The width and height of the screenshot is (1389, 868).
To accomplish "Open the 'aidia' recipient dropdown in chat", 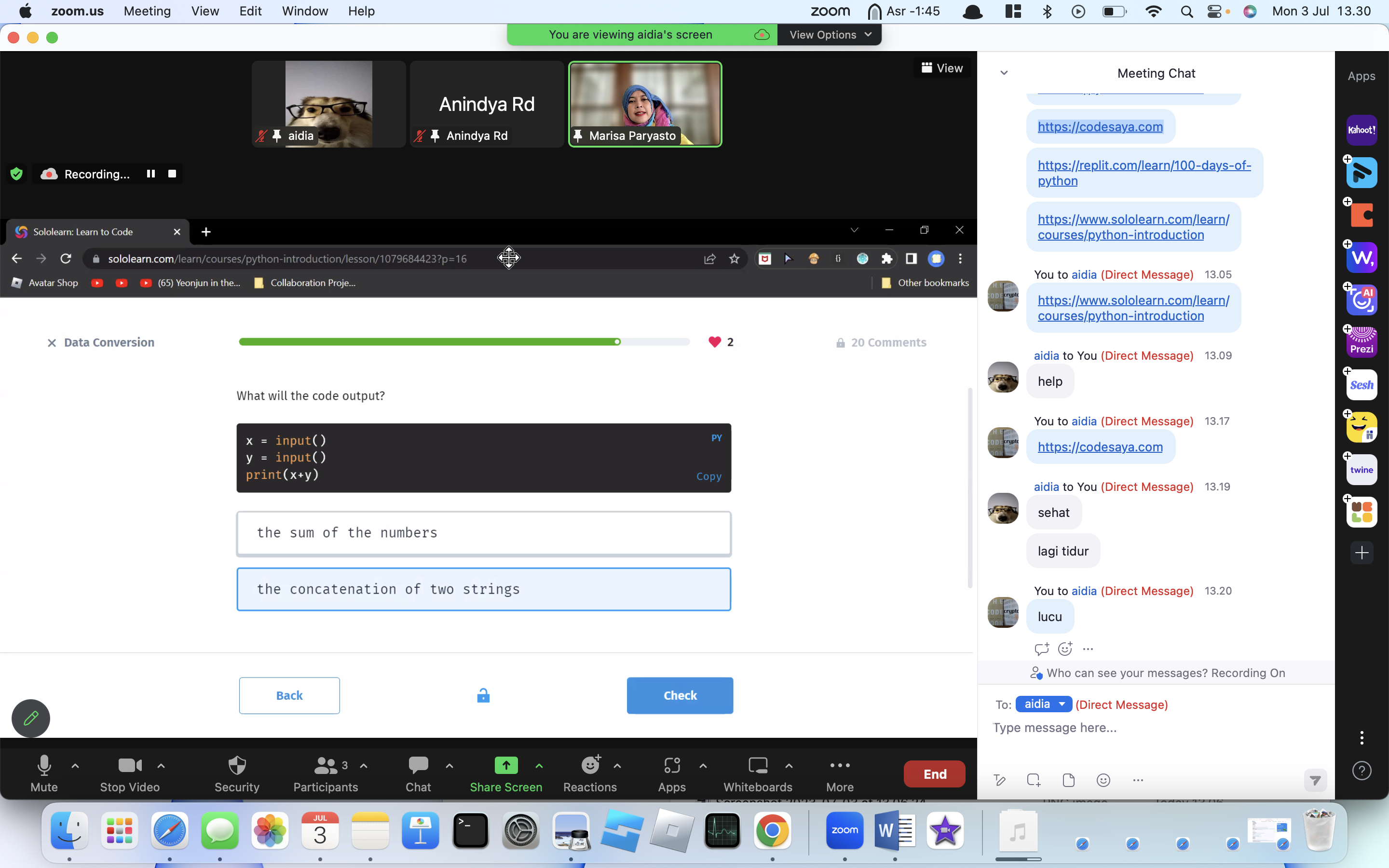I will click(1044, 704).
